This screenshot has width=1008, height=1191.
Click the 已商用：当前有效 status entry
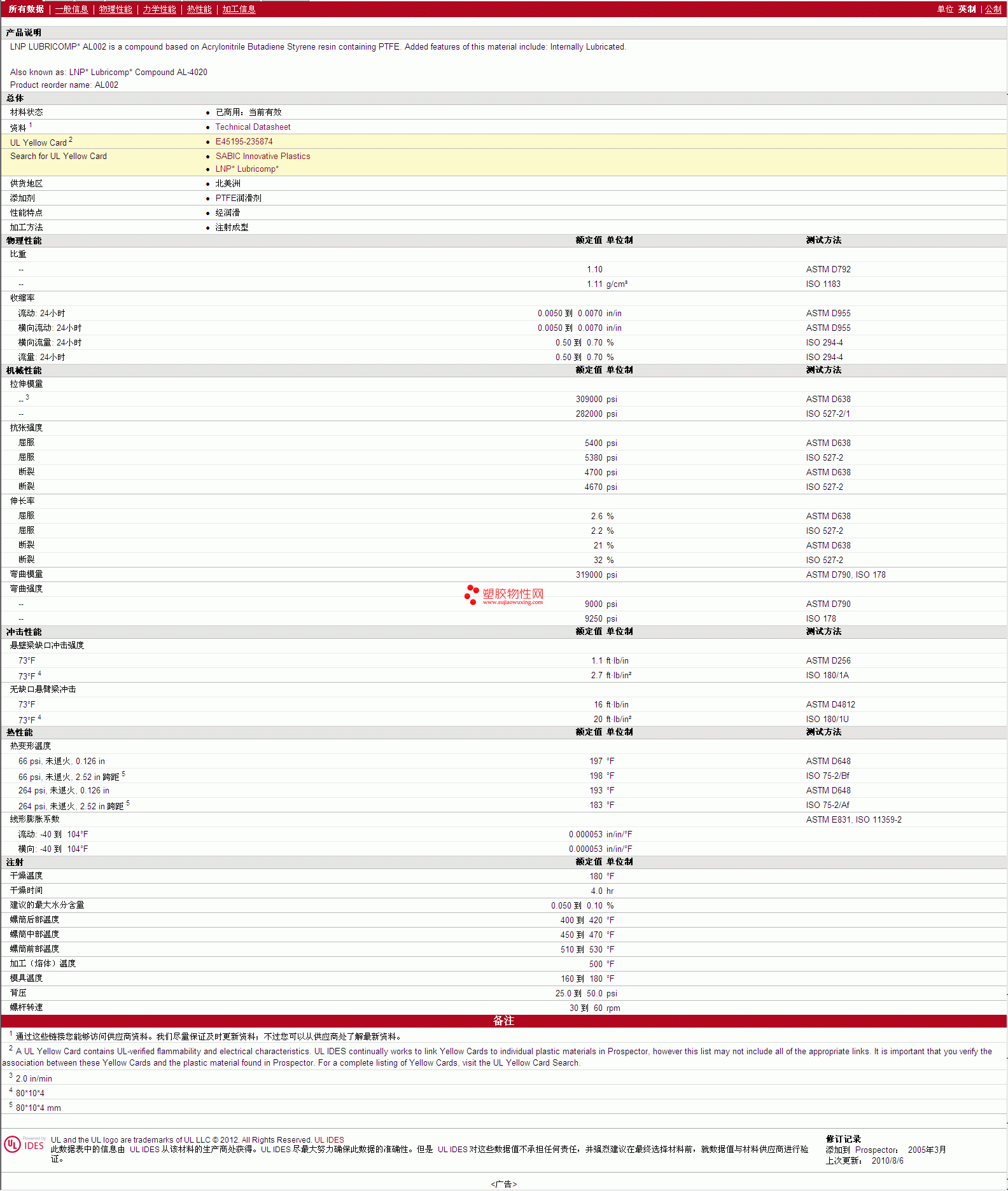(x=248, y=113)
